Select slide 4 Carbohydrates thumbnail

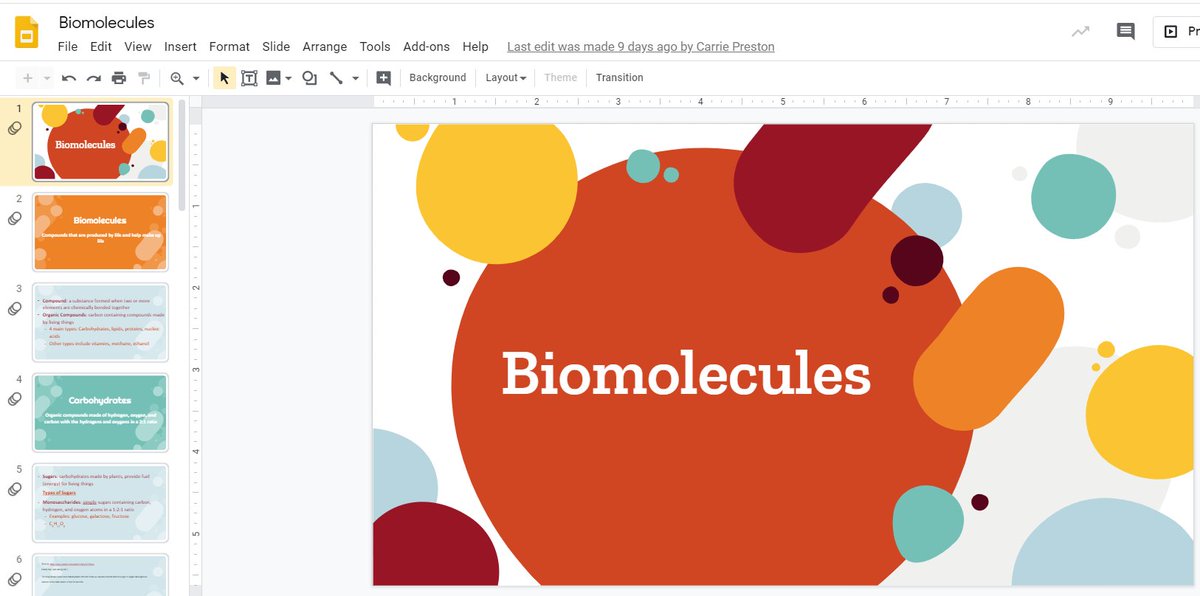100,412
